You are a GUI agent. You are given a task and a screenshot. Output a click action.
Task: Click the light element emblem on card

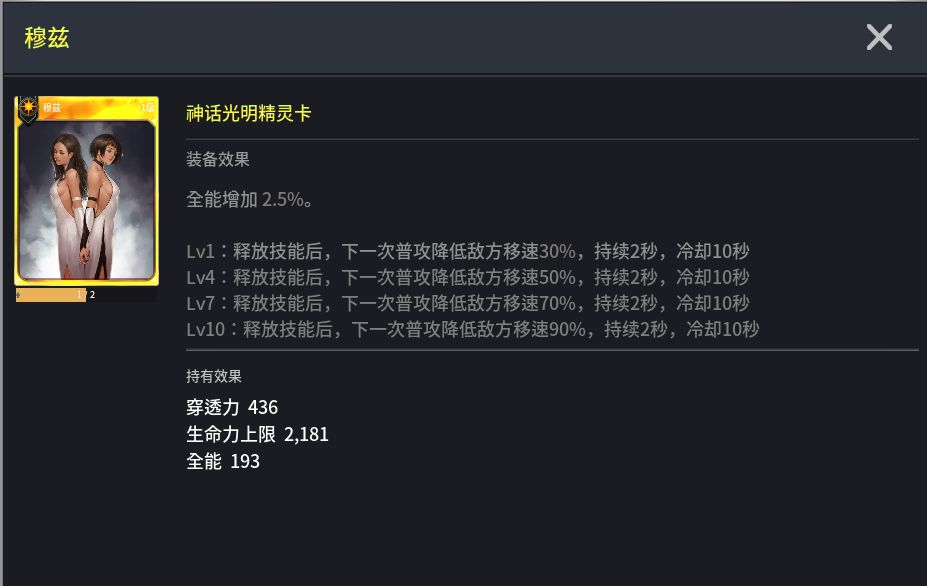(x=27, y=106)
